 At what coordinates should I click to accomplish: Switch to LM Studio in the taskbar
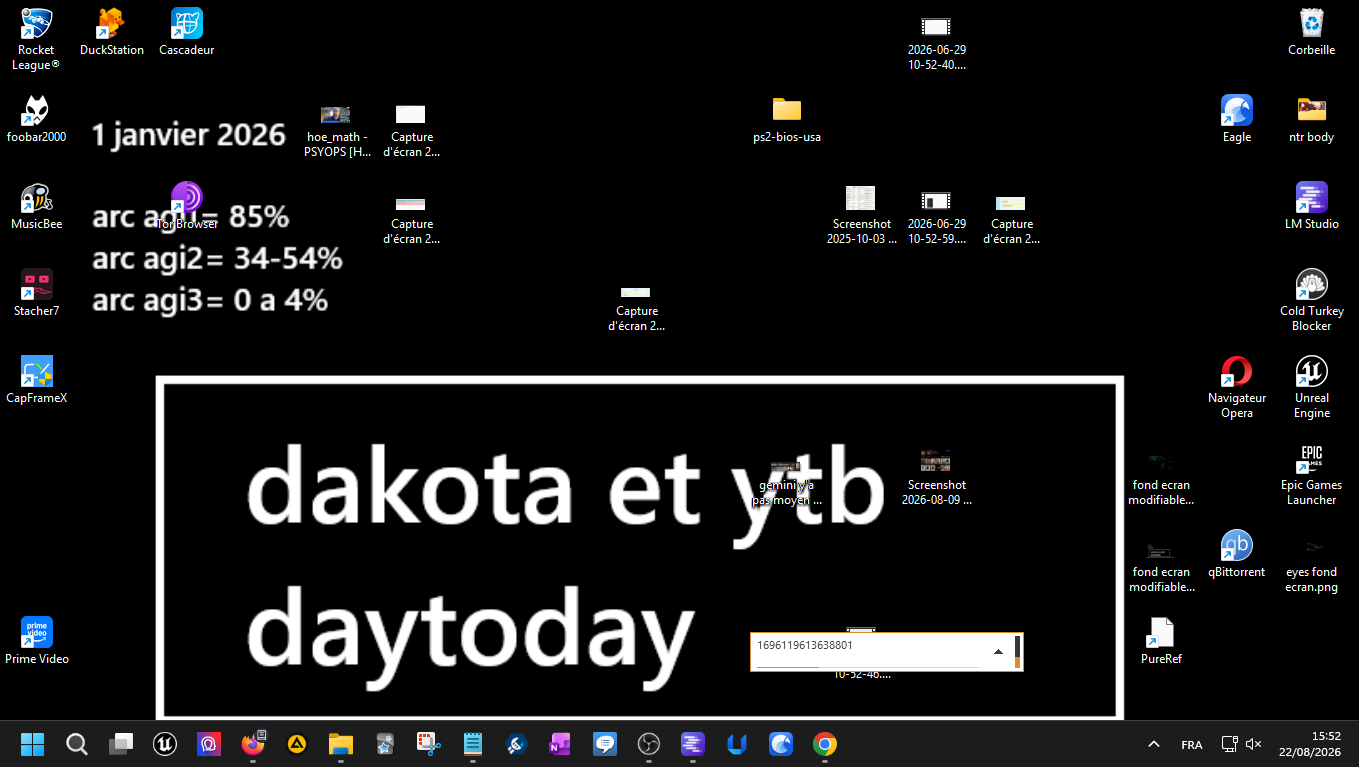pos(692,744)
